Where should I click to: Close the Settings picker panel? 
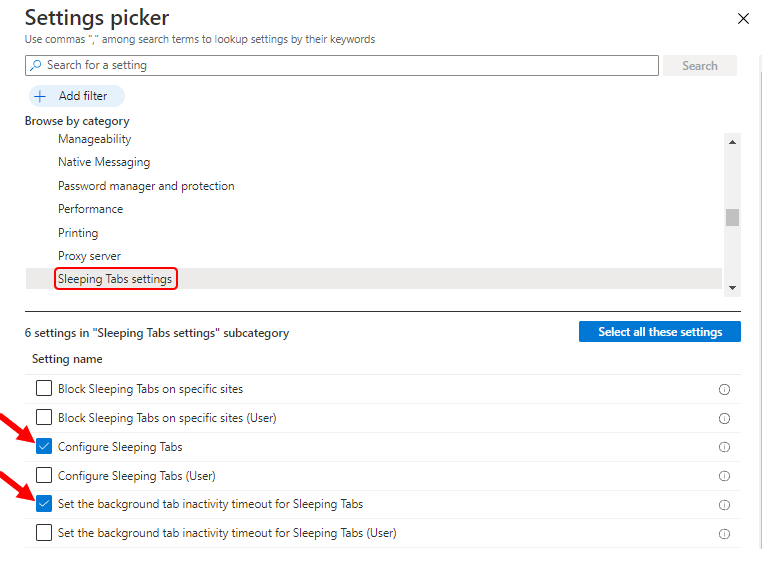[x=743, y=19]
